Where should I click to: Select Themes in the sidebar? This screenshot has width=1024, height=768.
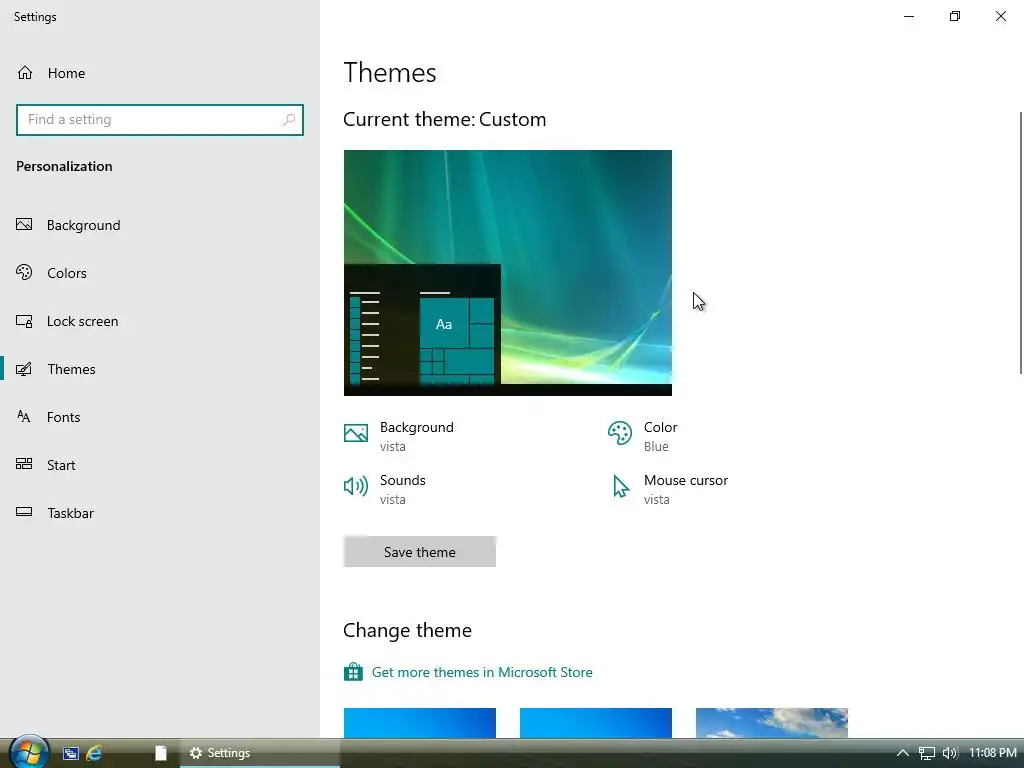tap(160, 369)
